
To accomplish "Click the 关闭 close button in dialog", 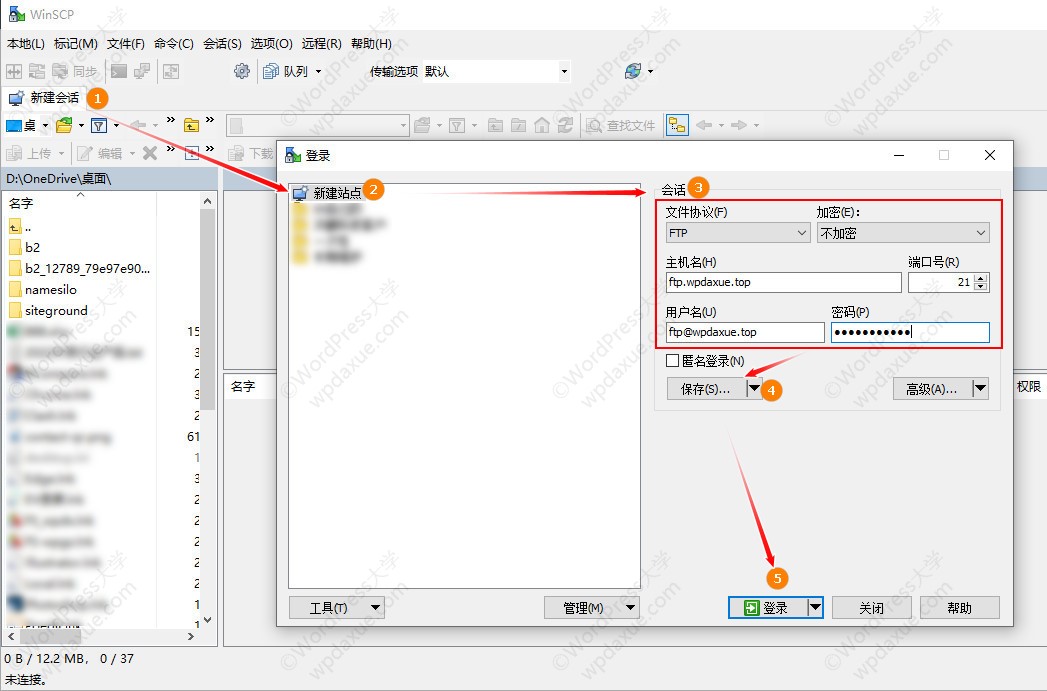I will pyautogui.click(x=871, y=608).
